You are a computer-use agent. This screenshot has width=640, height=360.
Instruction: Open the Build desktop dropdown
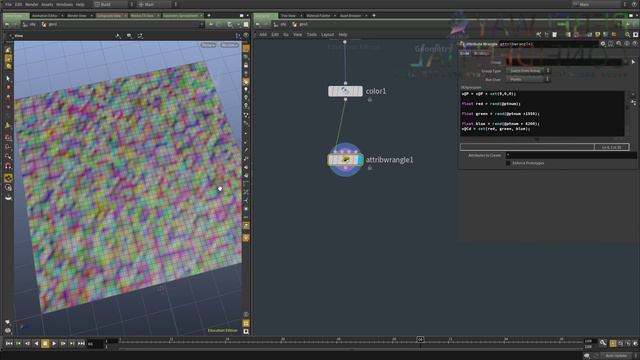tap(114, 4)
